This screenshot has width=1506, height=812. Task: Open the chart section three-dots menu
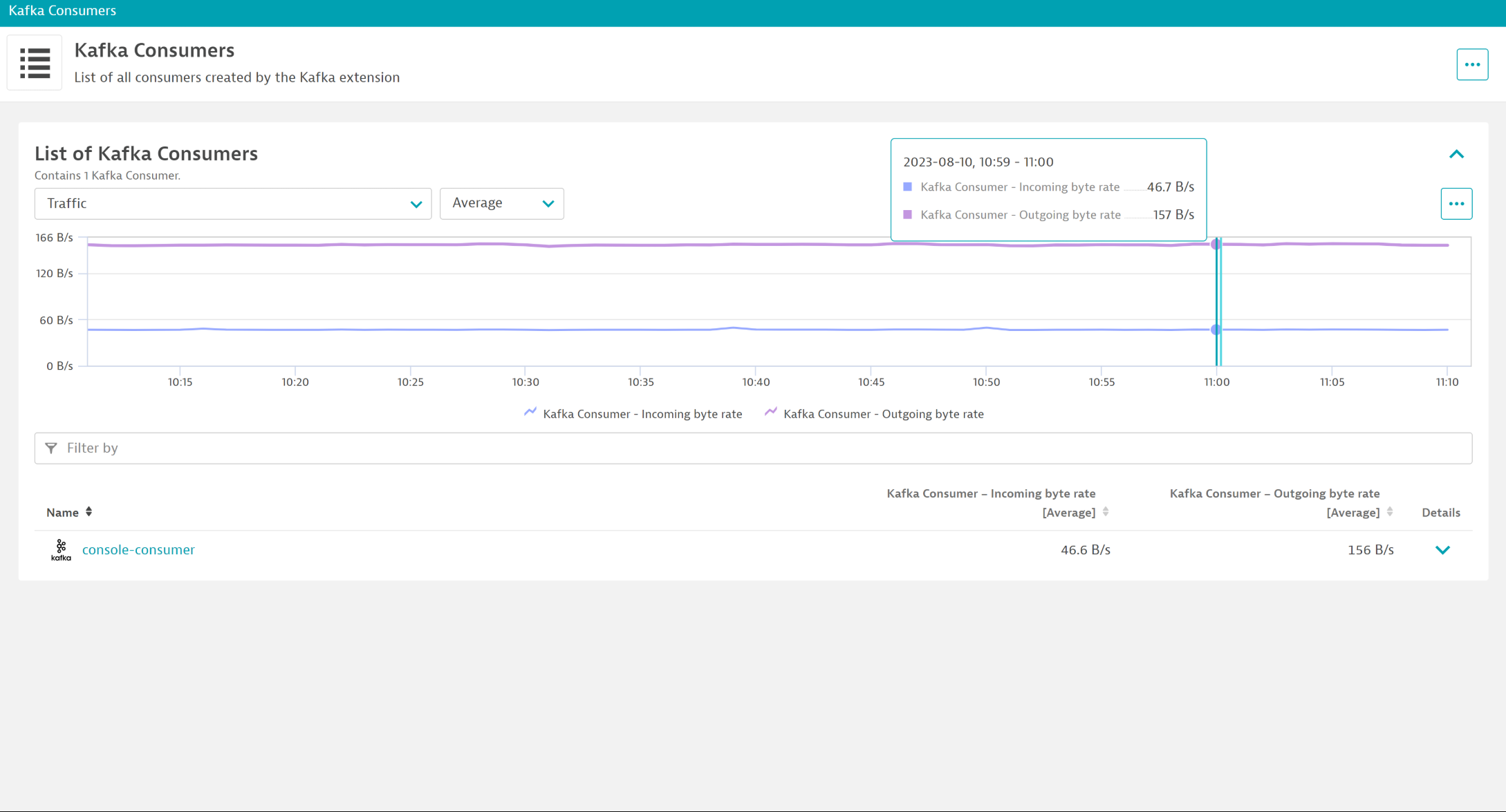pos(1456,204)
